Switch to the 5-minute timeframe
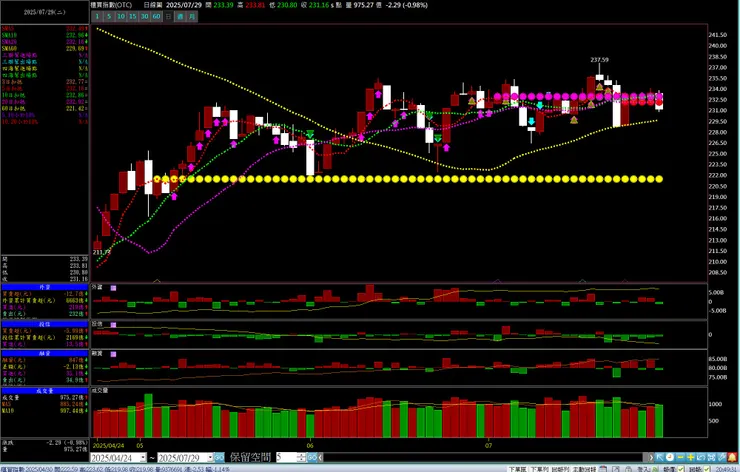Viewport: 740px width, 472px height. (109, 17)
